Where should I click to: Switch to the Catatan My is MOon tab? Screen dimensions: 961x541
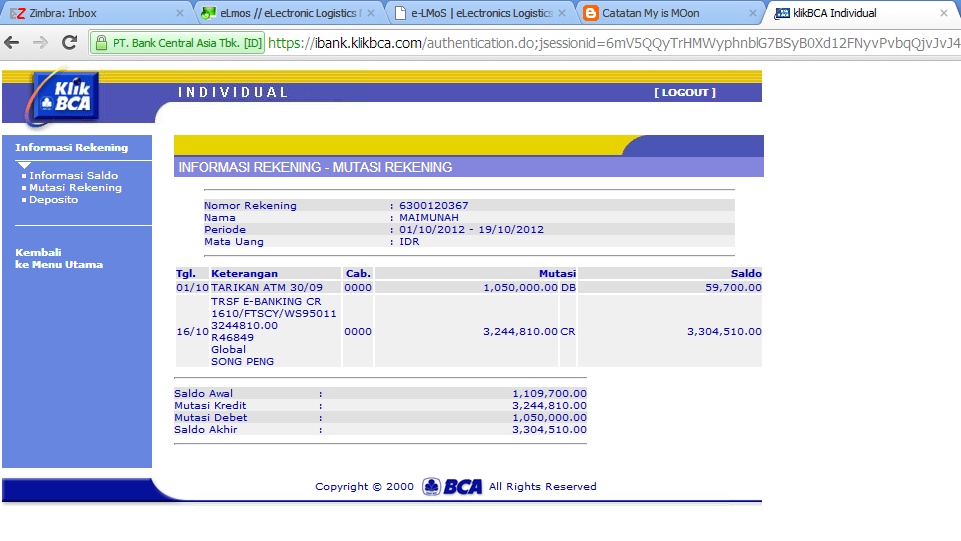(x=670, y=13)
